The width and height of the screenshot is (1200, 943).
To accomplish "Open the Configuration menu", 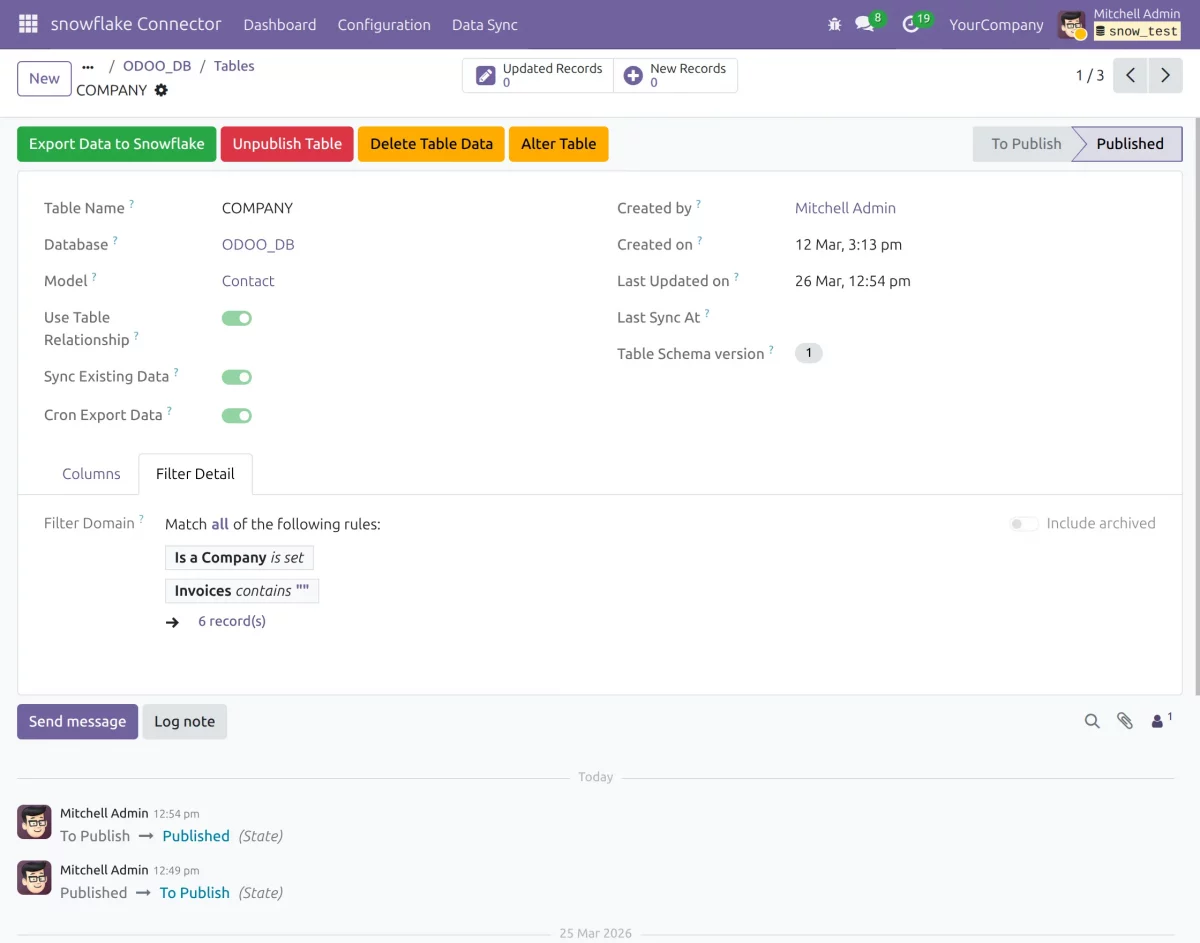I will [384, 25].
